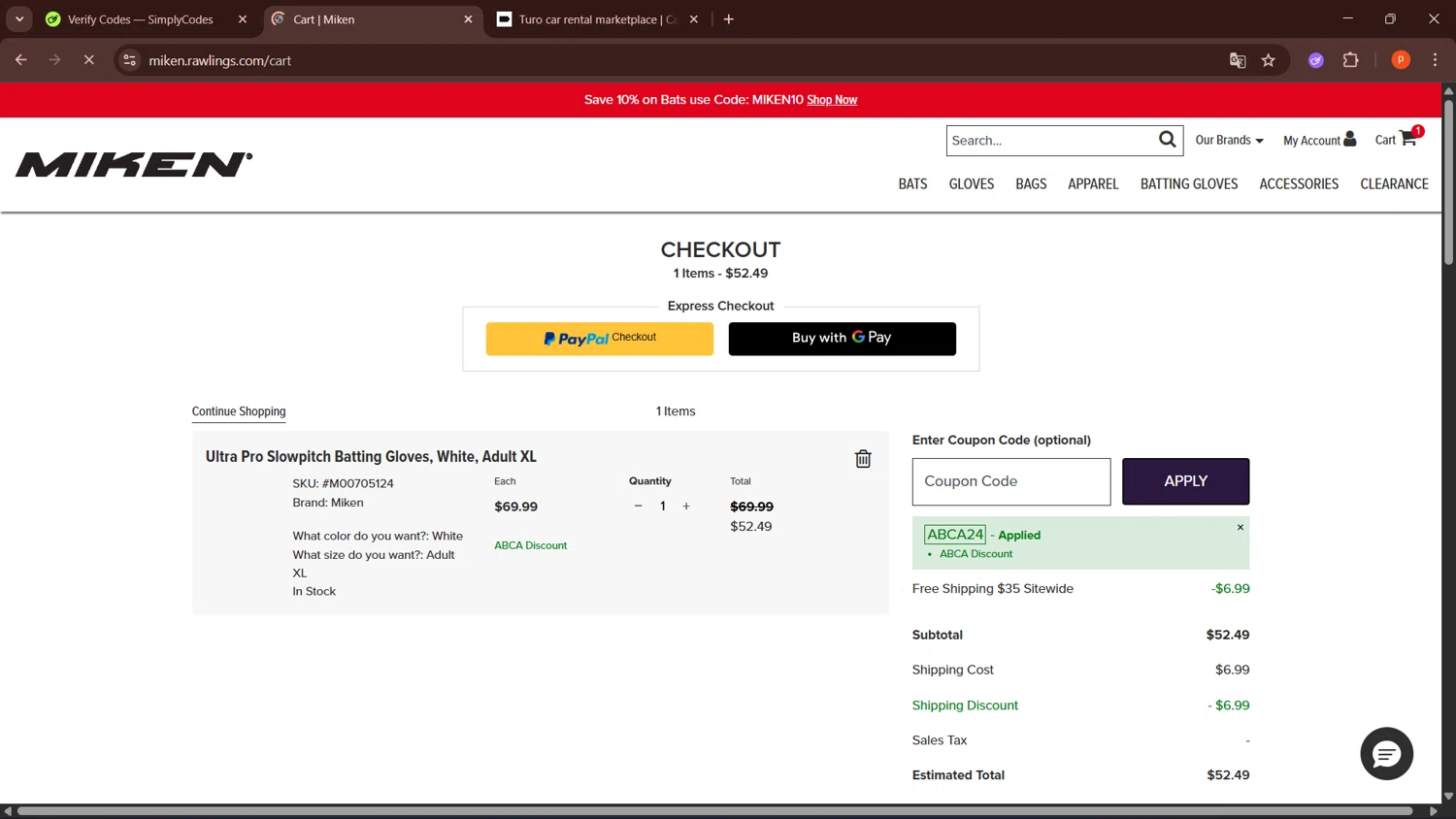Open the live chat bubble
This screenshot has width=1456, height=819.
pyautogui.click(x=1386, y=753)
